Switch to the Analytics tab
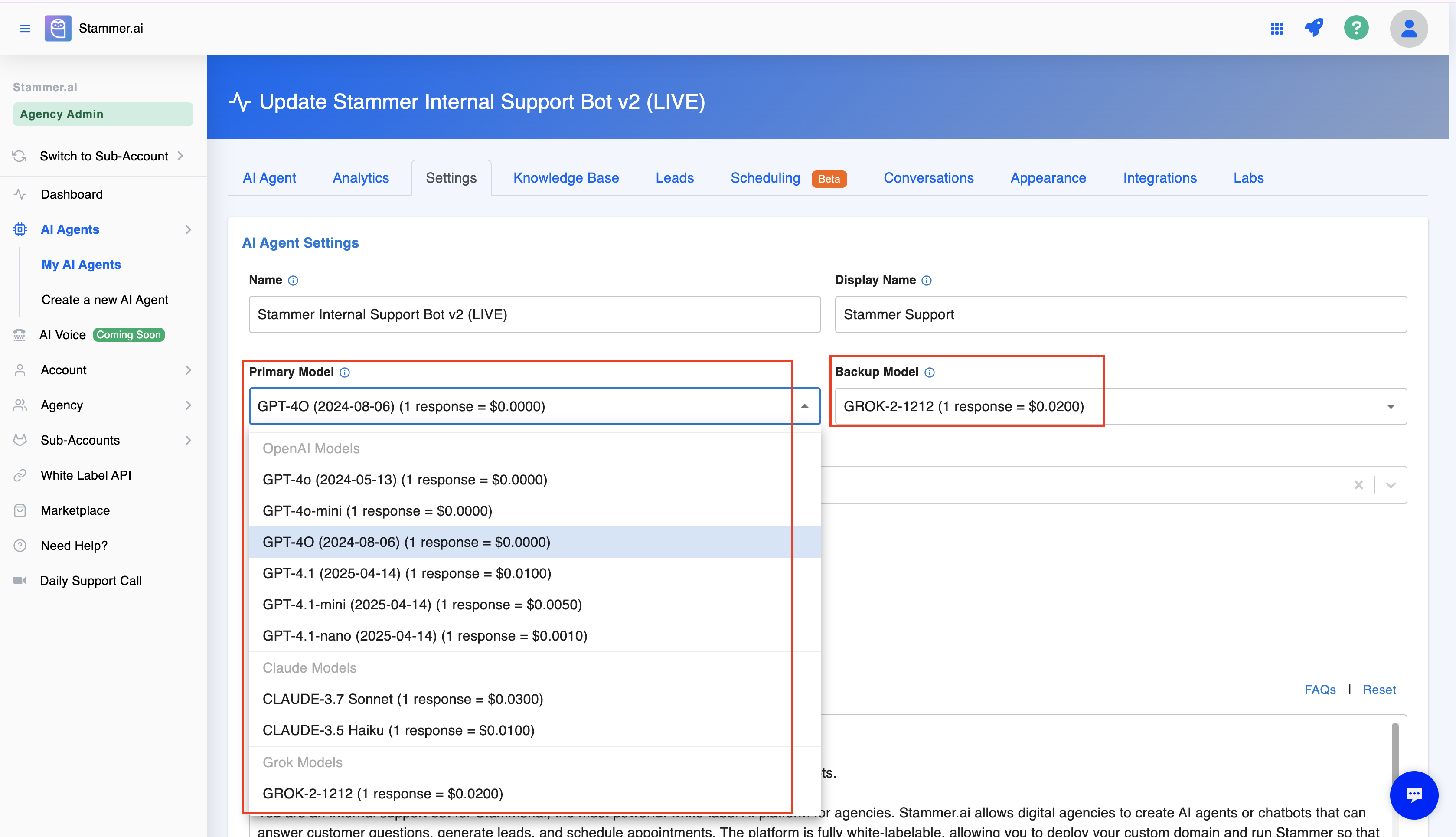 point(361,178)
